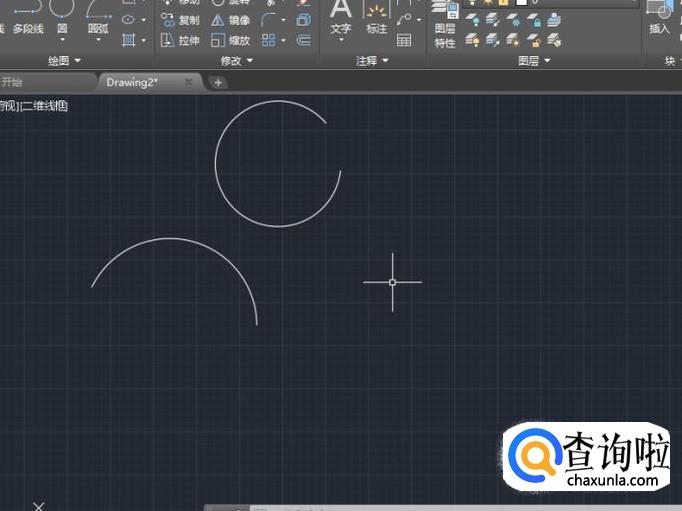Close the Drawing2 tab
This screenshot has height=511, width=682.
coord(188,82)
